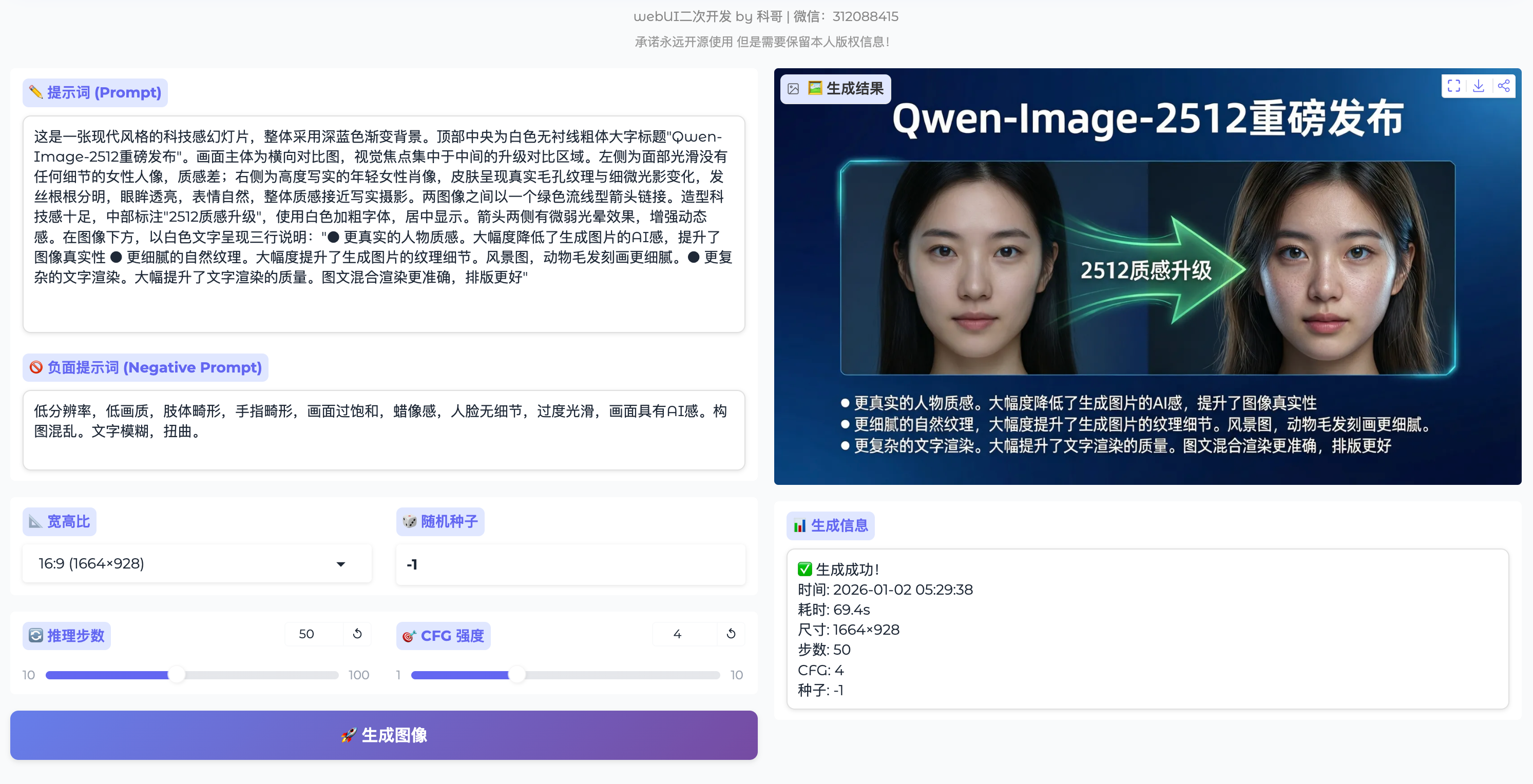Click into the positive prompt text area
The image size is (1533, 784).
[x=384, y=223]
